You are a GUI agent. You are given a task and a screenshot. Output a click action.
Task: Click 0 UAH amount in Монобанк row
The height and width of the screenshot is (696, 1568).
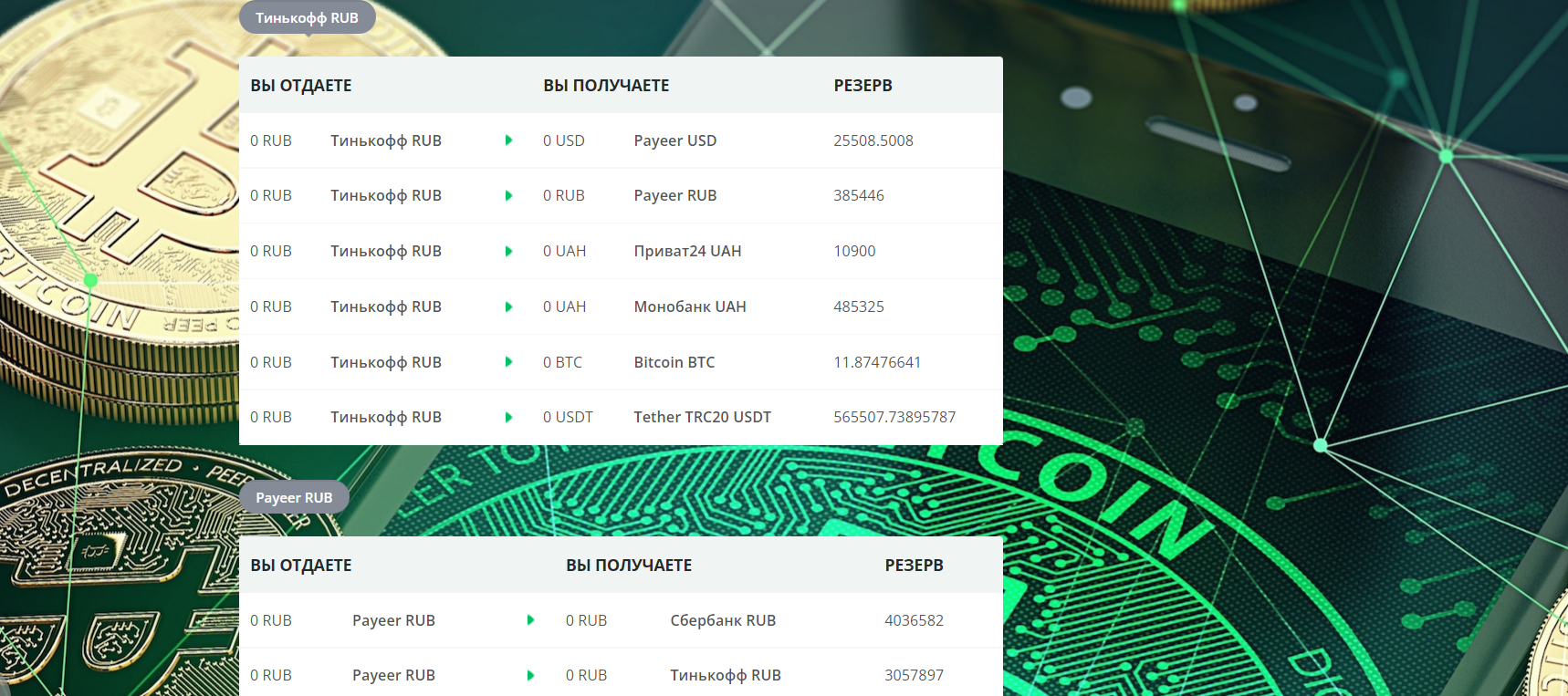[x=564, y=306]
